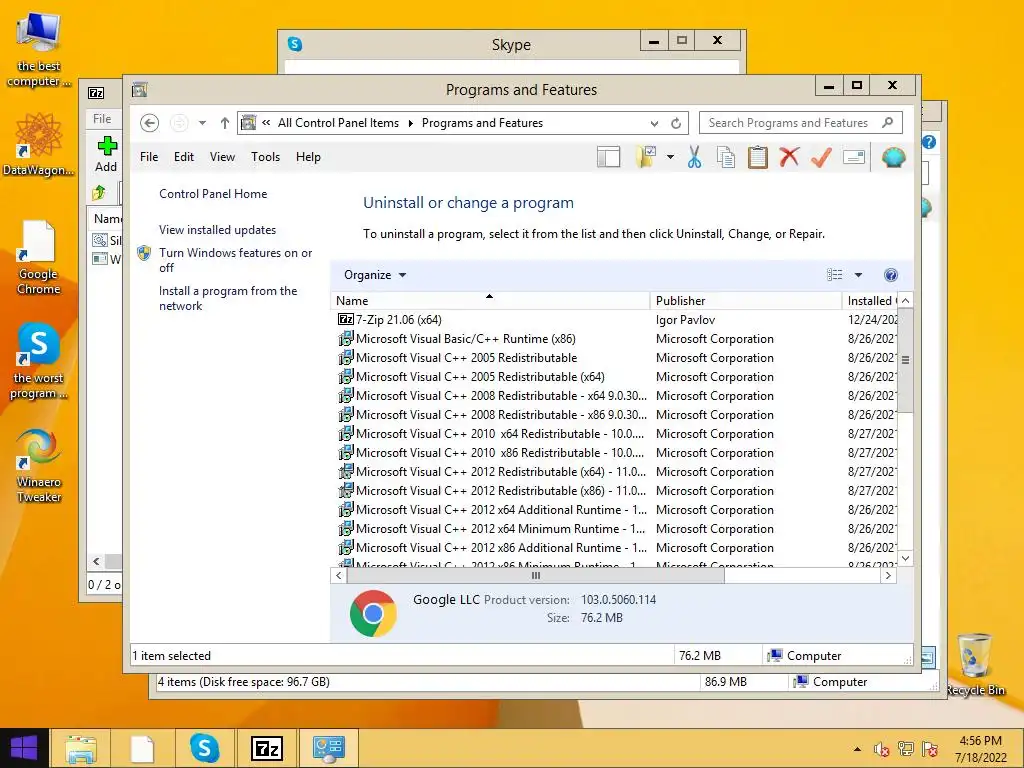Click the Windows Start button

(x=24, y=748)
